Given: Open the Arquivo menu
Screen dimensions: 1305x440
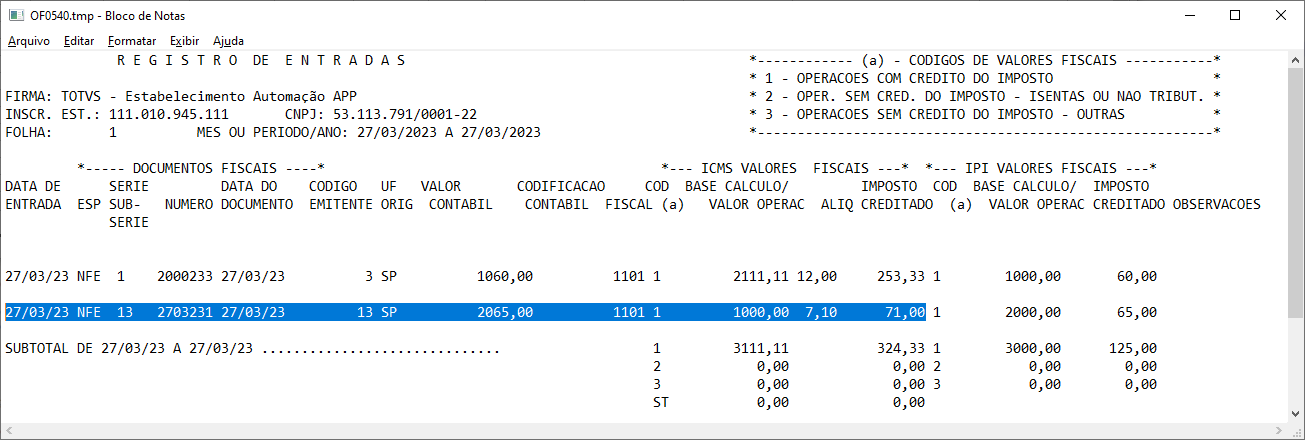Looking at the screenshot, I should [x=28, y=41].
